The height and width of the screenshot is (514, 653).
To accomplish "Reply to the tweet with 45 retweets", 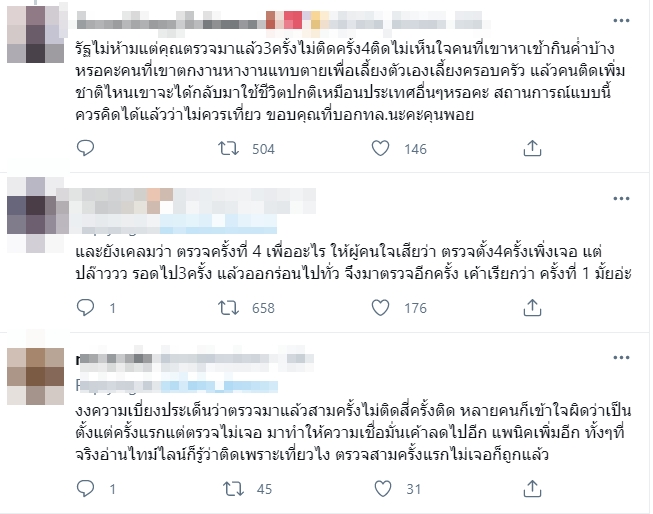I will (x=85, y=488).
